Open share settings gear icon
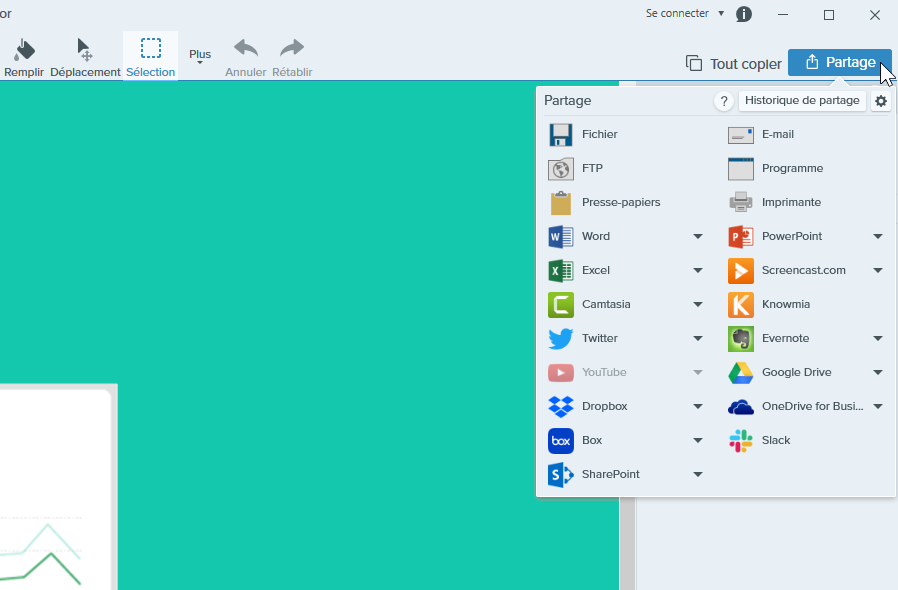The height and width of the screenshot is (590, 898). point(881,101)
